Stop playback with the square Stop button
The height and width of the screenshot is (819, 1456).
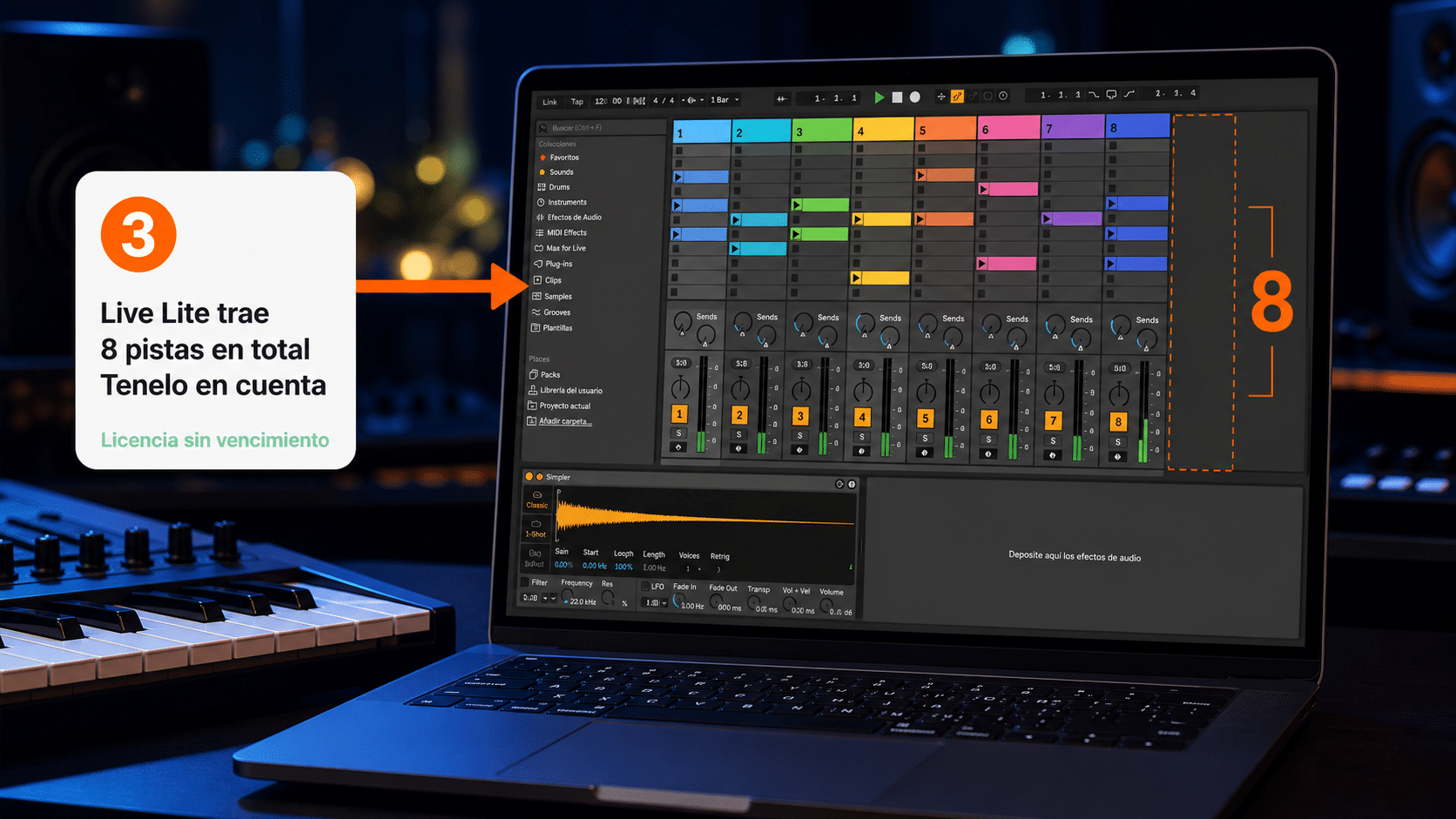[897, 97]
